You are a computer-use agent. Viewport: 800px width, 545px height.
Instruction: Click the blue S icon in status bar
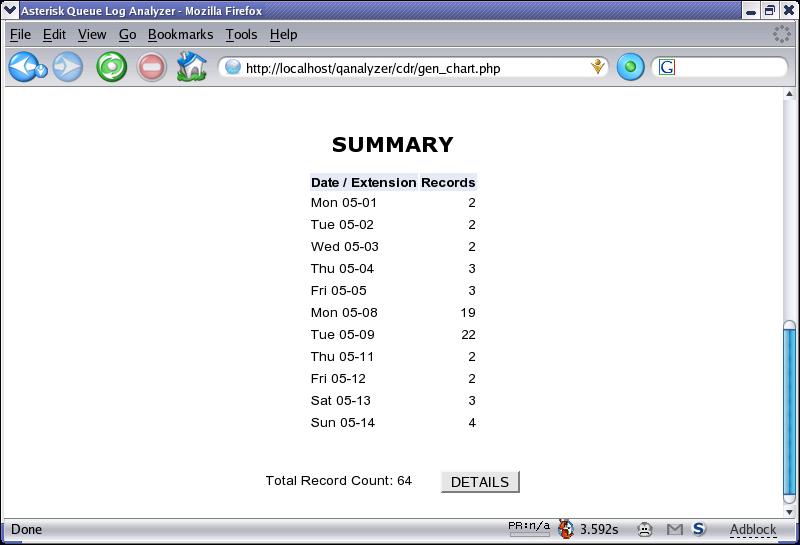[699, 529]
